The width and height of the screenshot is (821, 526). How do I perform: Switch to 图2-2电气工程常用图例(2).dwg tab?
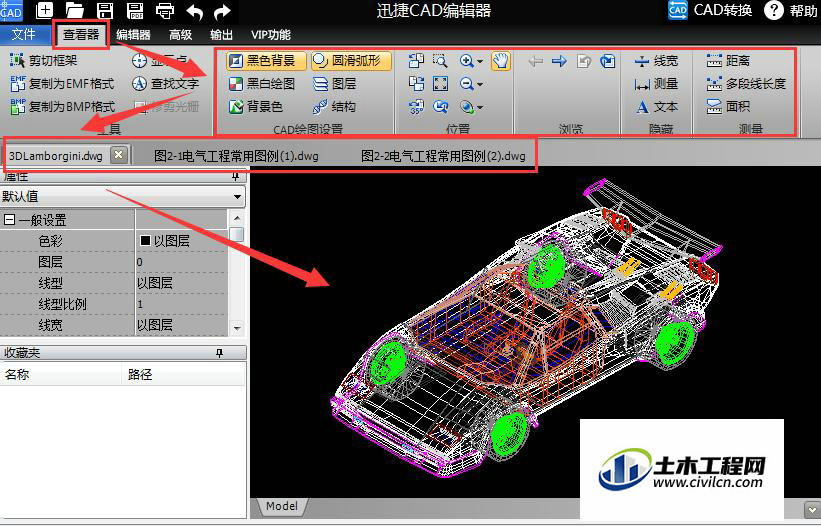click(443, 156)
